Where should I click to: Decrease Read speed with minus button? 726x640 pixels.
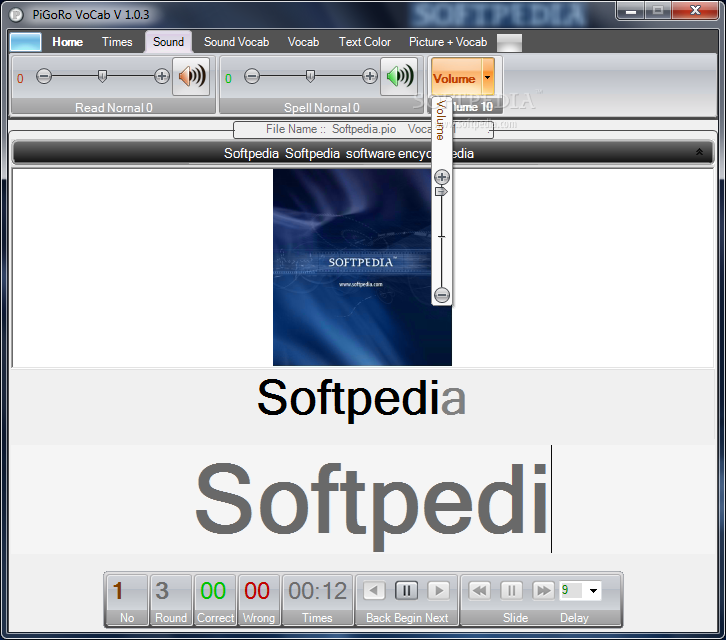click(x=44, y=76)
